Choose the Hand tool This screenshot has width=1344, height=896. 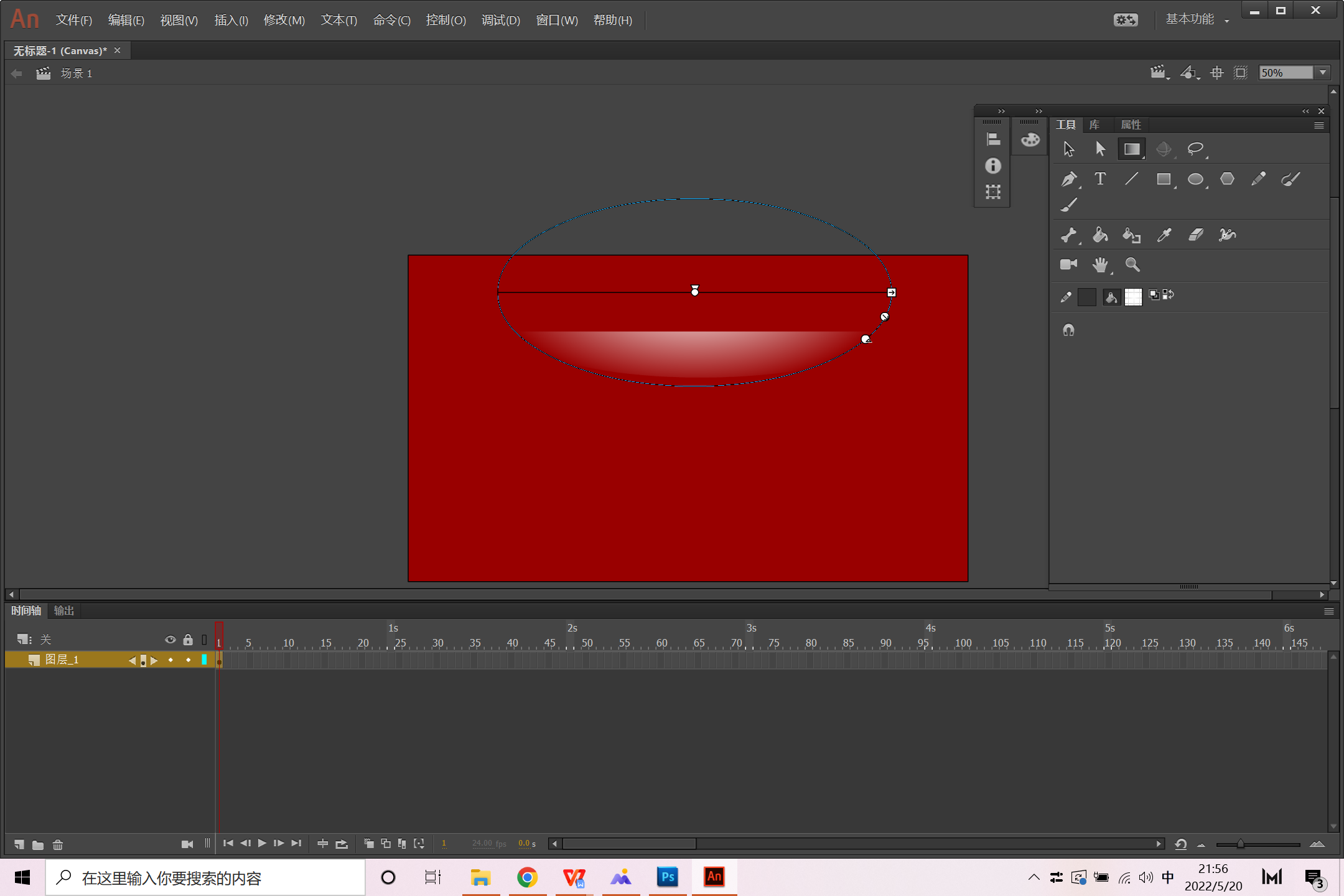pos(1100,264)
